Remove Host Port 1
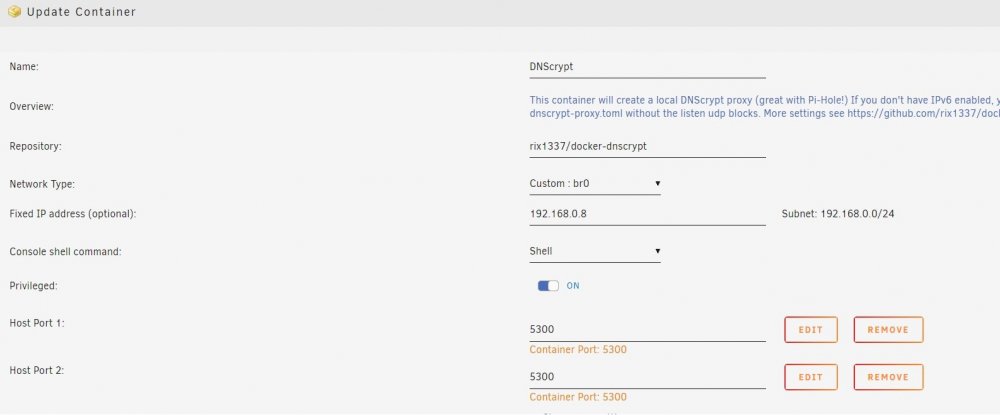1000x415 pixels. click(x=888, y=330)
